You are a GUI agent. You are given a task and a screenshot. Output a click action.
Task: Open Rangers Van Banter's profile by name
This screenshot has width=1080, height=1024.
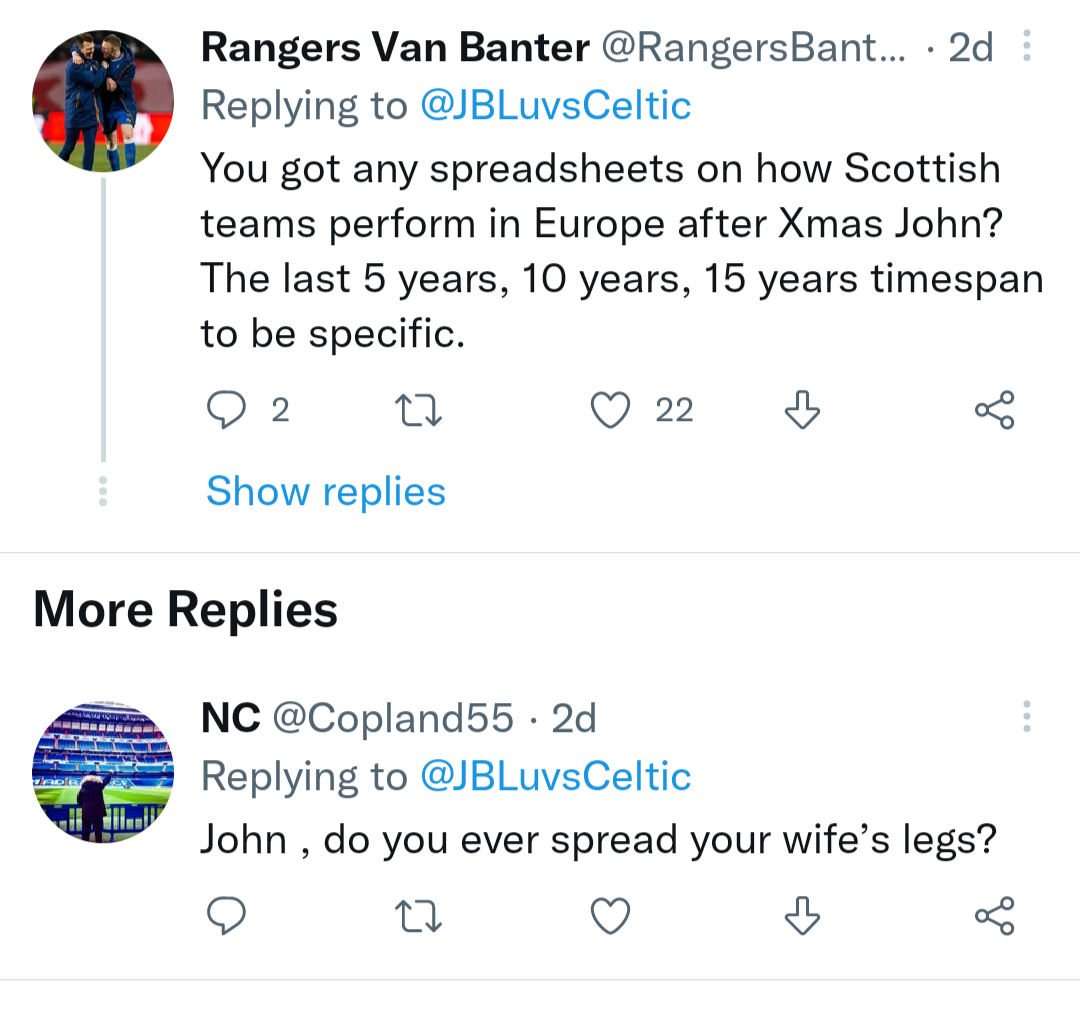point(393,47)
